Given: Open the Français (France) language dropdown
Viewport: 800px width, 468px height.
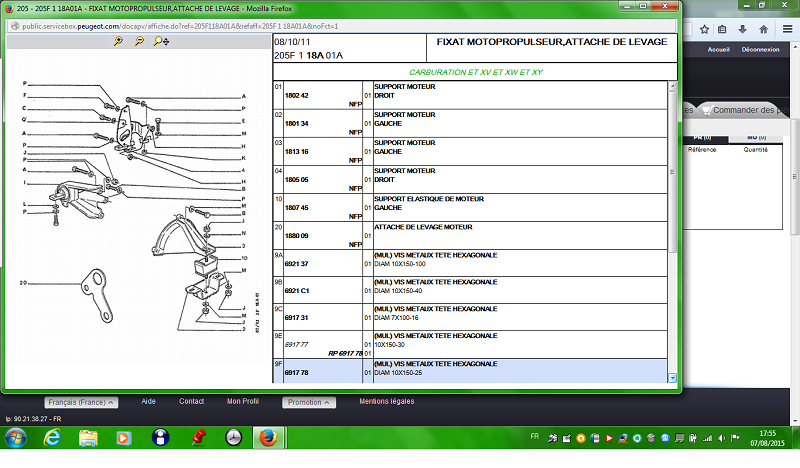Looking at the screenshot, I should [x=81, y=402].
